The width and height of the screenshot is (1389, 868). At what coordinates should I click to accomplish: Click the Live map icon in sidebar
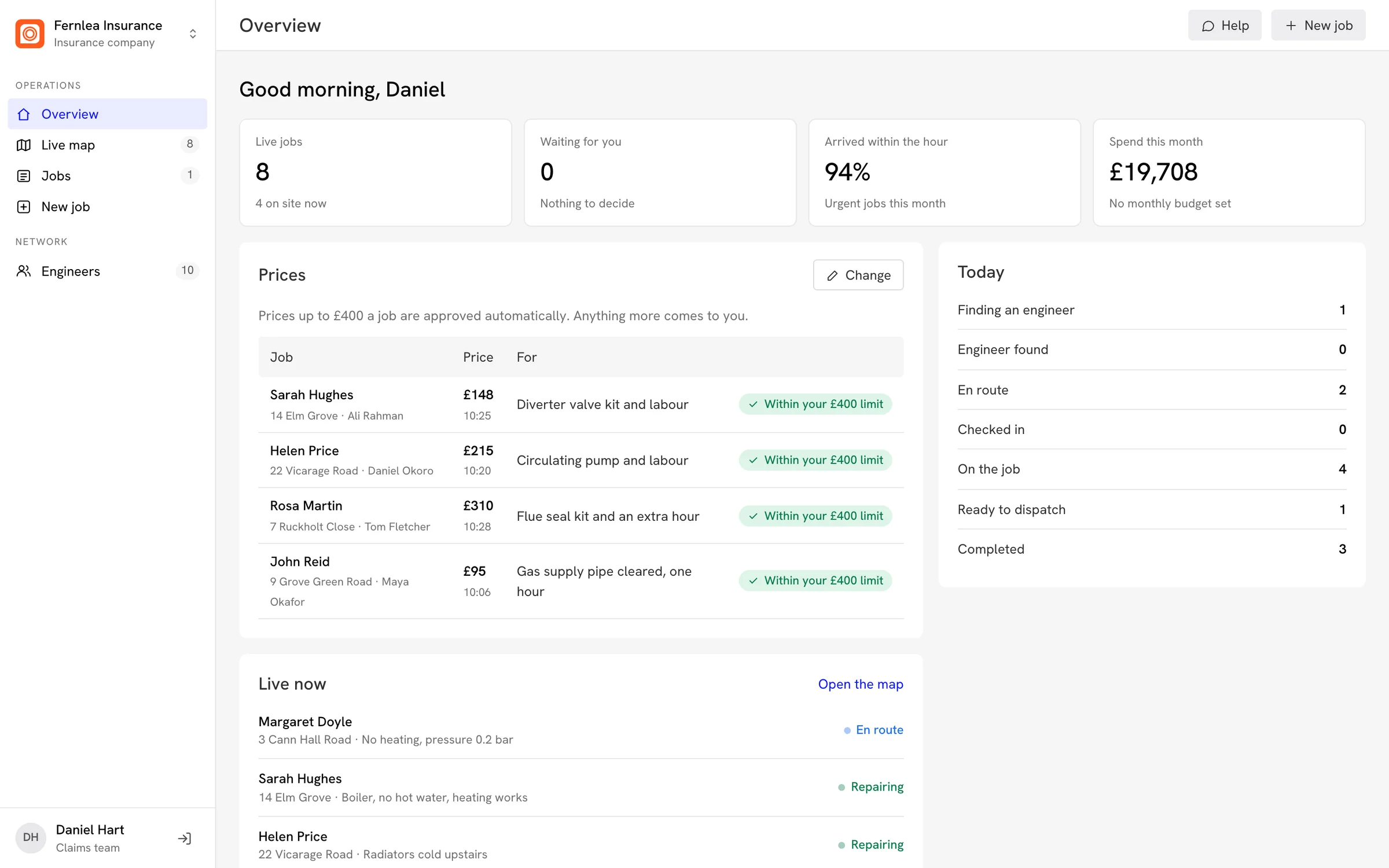[24, 145]
